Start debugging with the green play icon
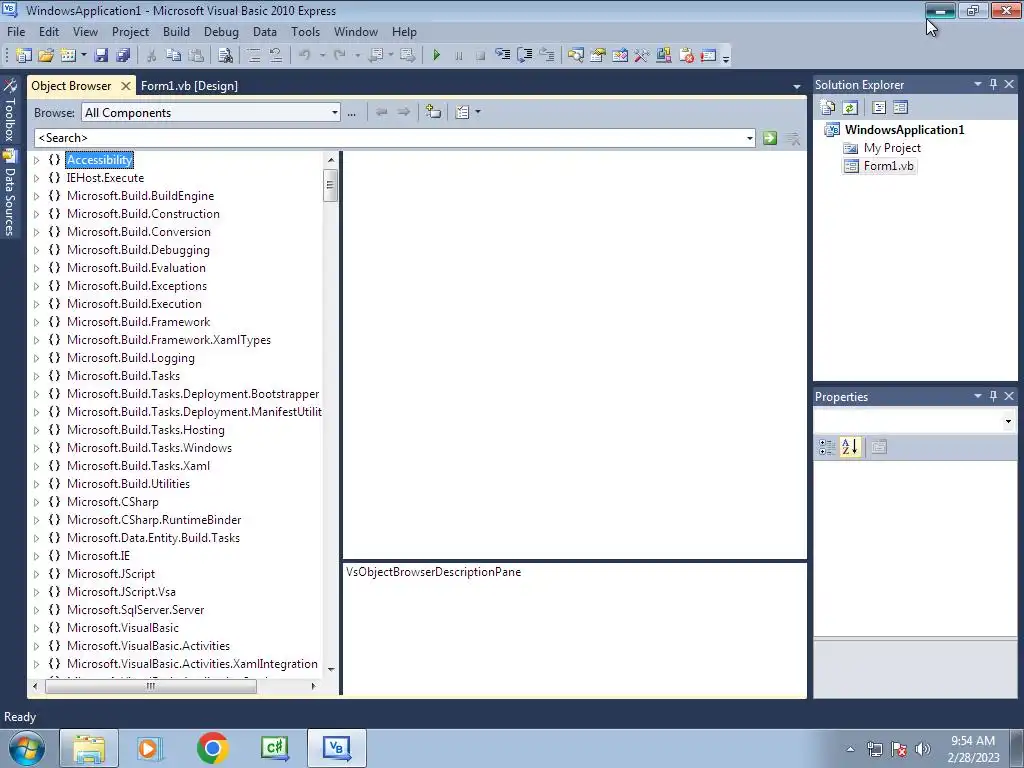Screen dimensions: 1024x768 437,56
